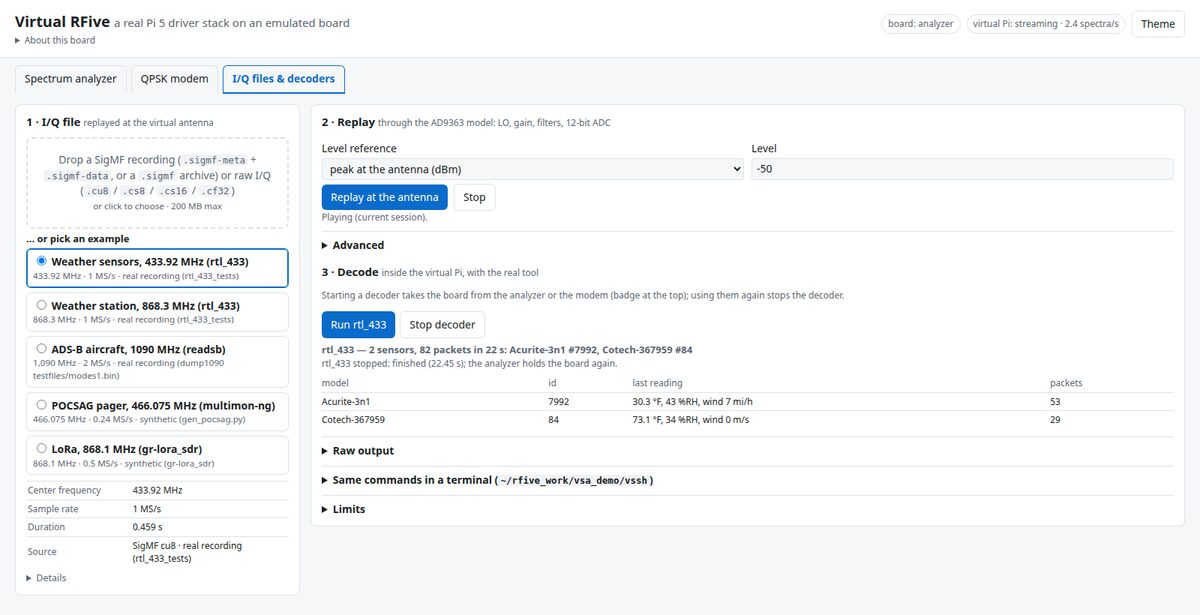Click the id value 84
Screen dimensions: 1200x615
click(553, 420)
